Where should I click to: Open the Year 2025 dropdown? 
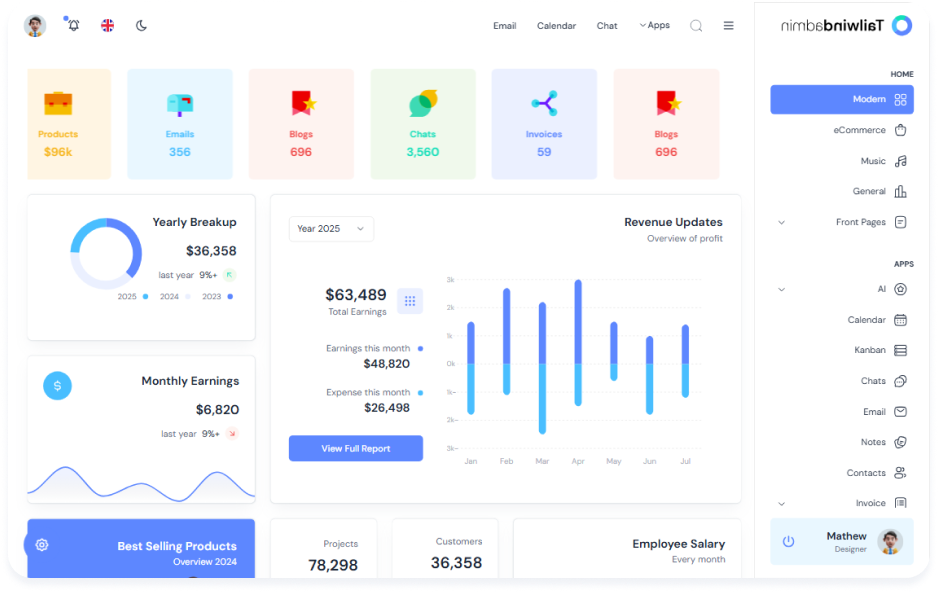coord(331,229)
